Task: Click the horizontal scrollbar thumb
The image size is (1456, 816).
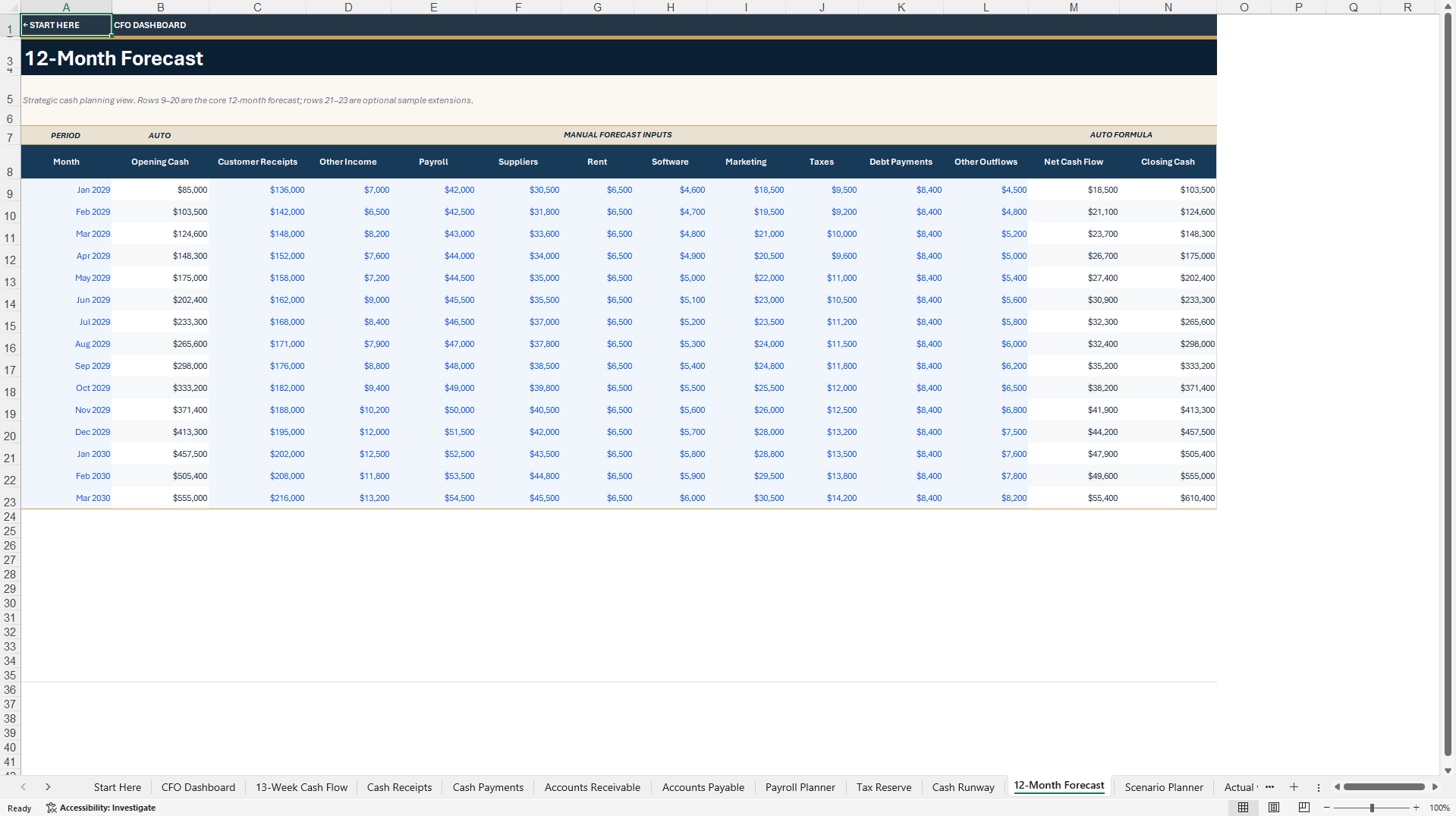Action: click(x=1384, y=787)
